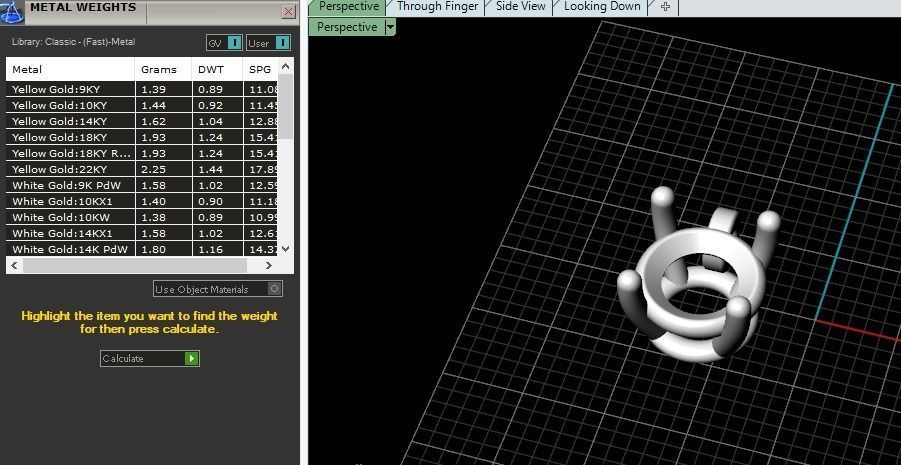This screenshot has width=901, height=465.
Task: Click green play arrow beside Calculate
Action: (x=191, y=359)
